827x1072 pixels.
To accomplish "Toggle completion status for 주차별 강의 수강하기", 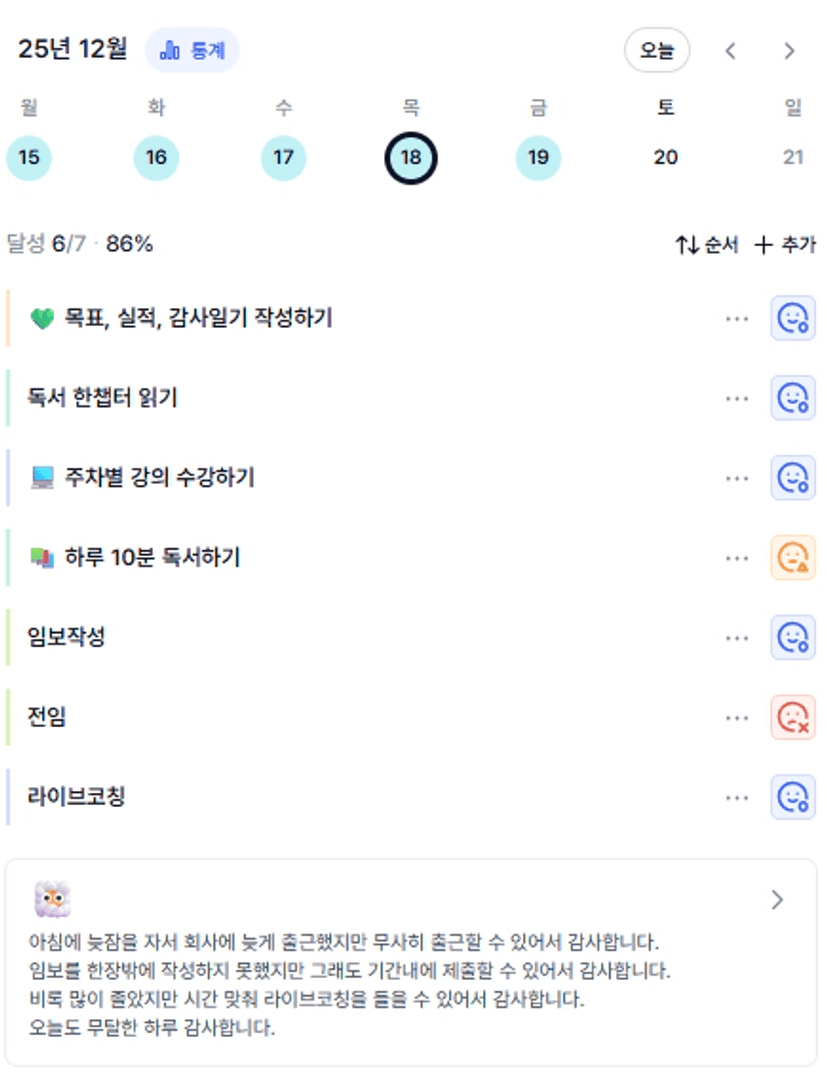I will click(792, 478).
